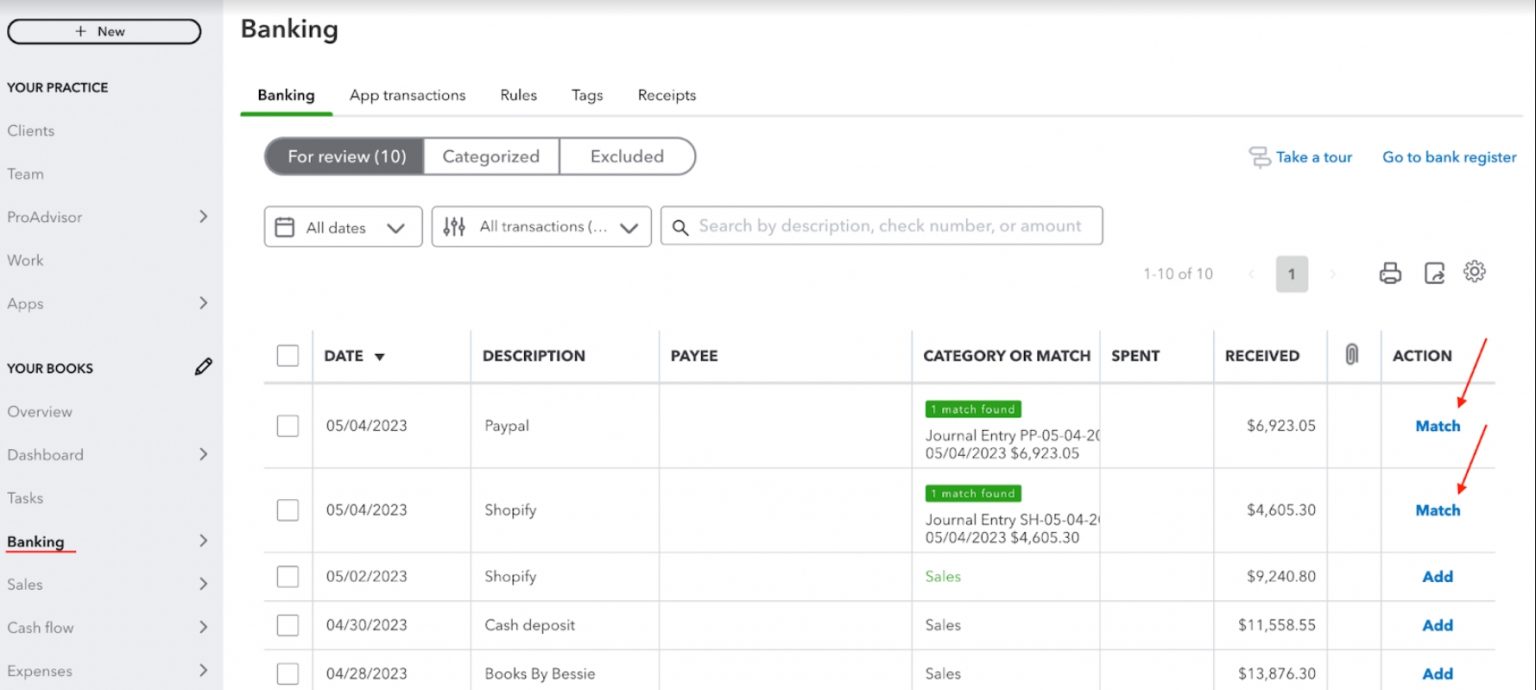This screenshot has width=1536, height=690.
Task: Click the search magnifier in the search bar
Action: pos(680,226)
